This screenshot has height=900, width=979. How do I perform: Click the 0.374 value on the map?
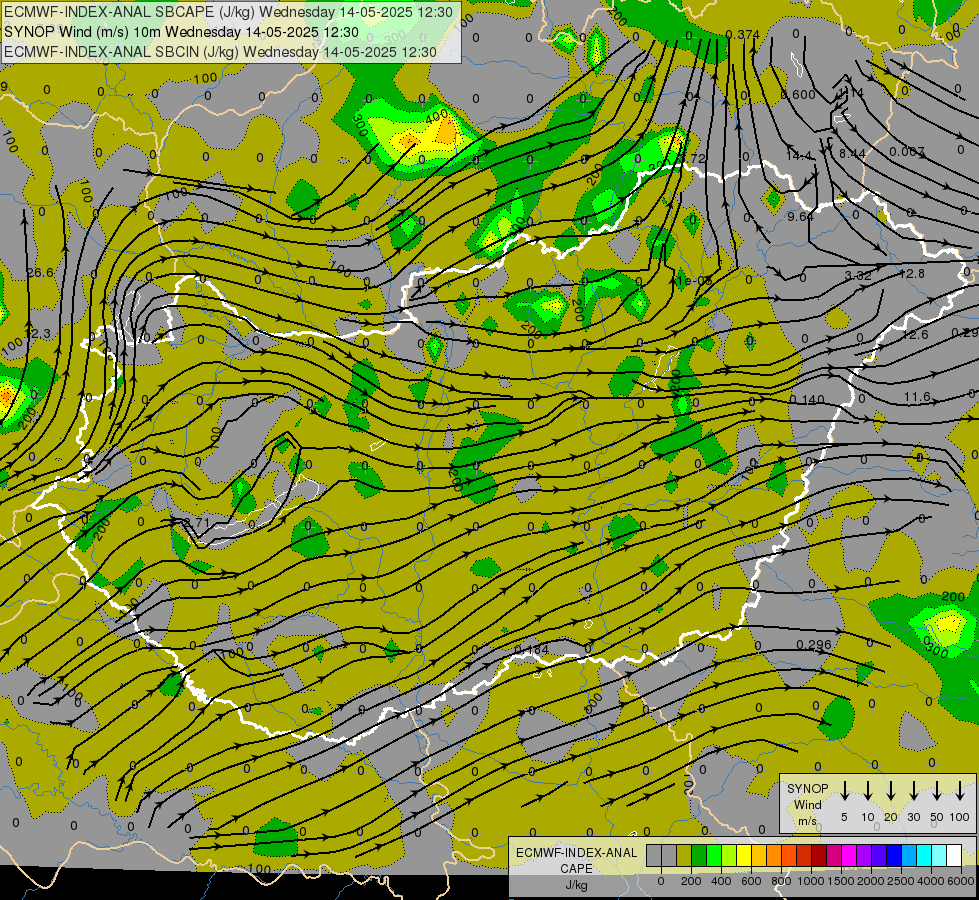pos(743,35)
